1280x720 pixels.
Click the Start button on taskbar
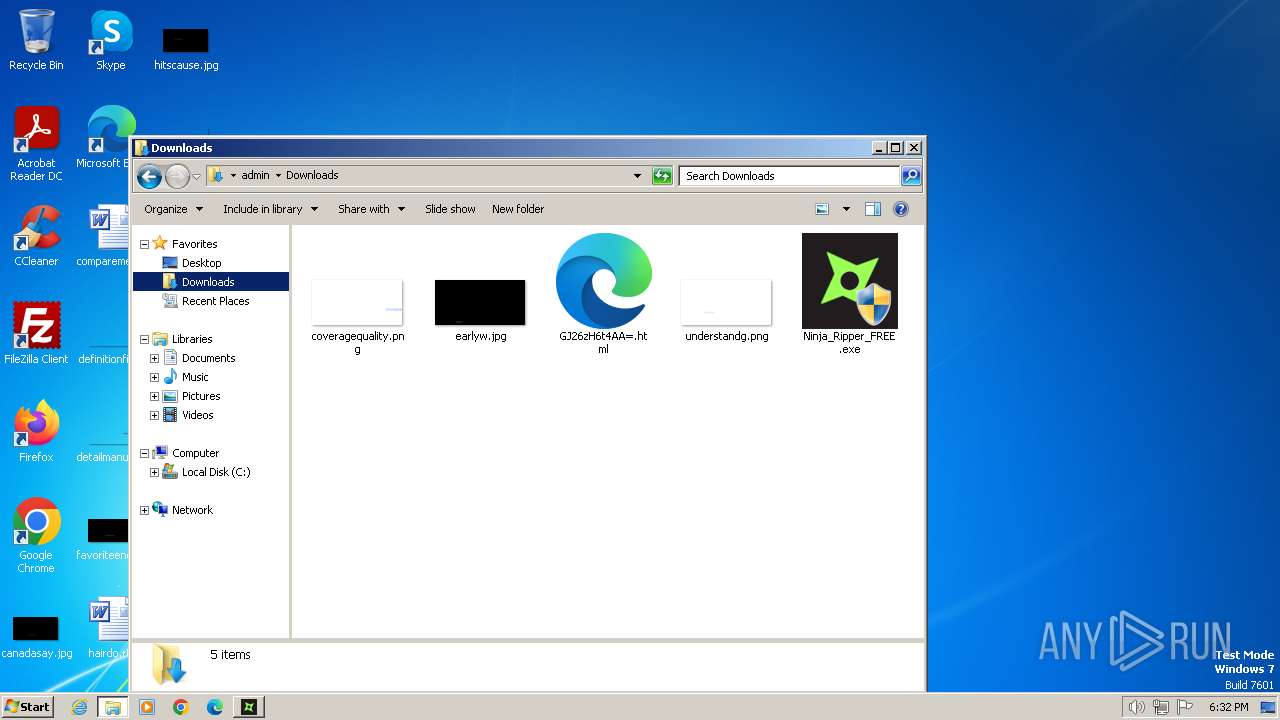[x=27, y=707]
